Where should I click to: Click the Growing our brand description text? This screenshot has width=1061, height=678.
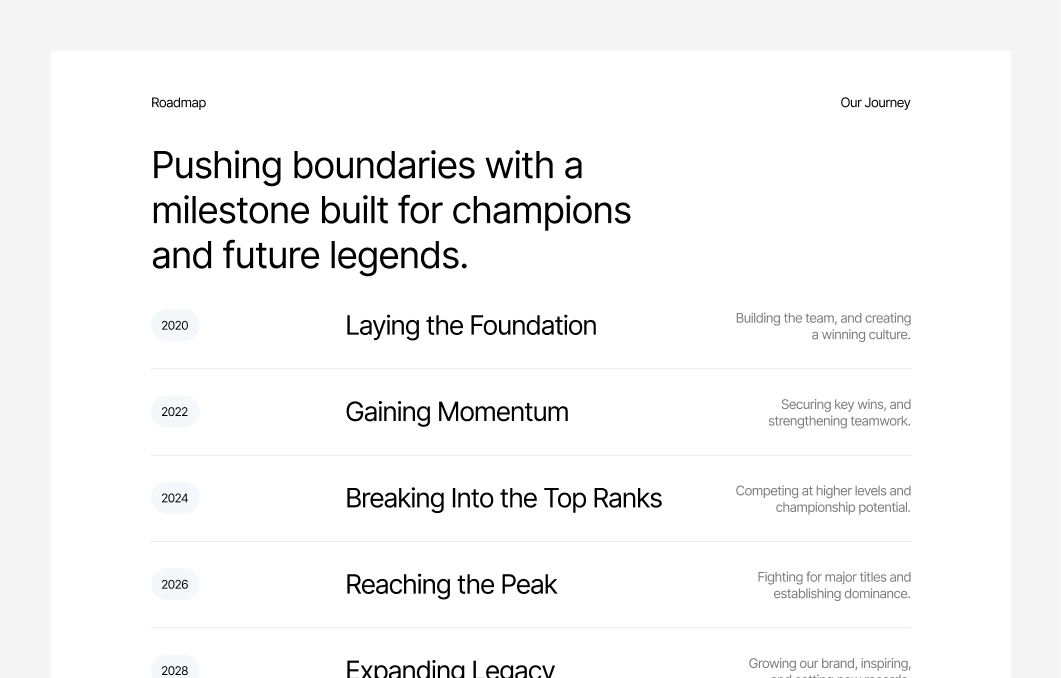(829, 666)
